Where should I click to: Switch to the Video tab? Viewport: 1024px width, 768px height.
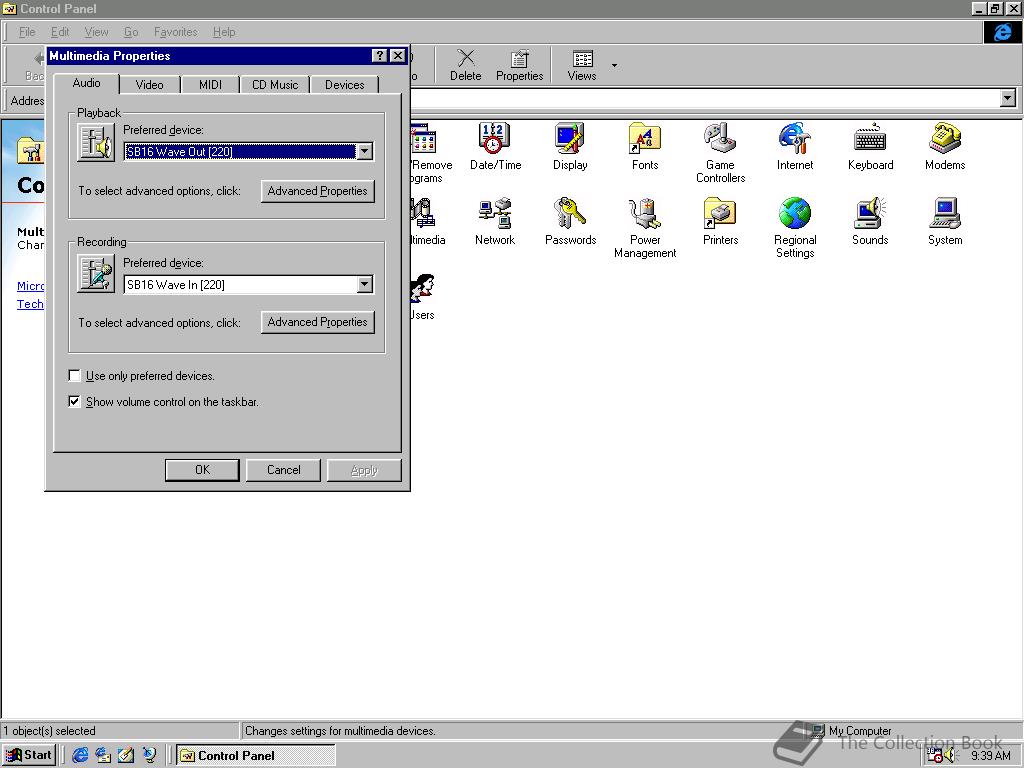pyautogui.click(x=150, y=85)
